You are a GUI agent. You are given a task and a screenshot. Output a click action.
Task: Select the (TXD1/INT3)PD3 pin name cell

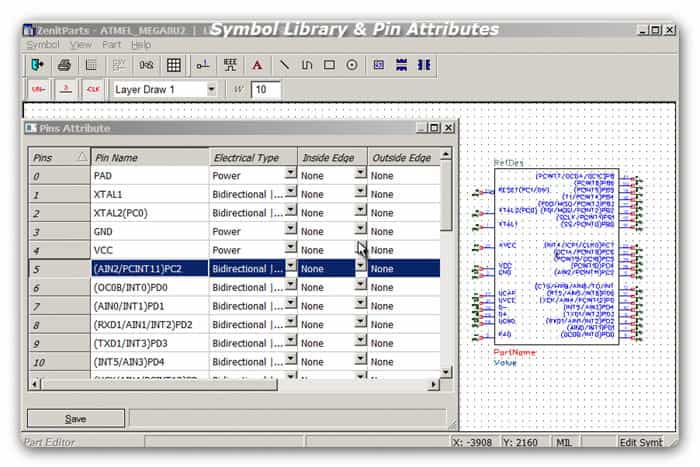point(150,343)
